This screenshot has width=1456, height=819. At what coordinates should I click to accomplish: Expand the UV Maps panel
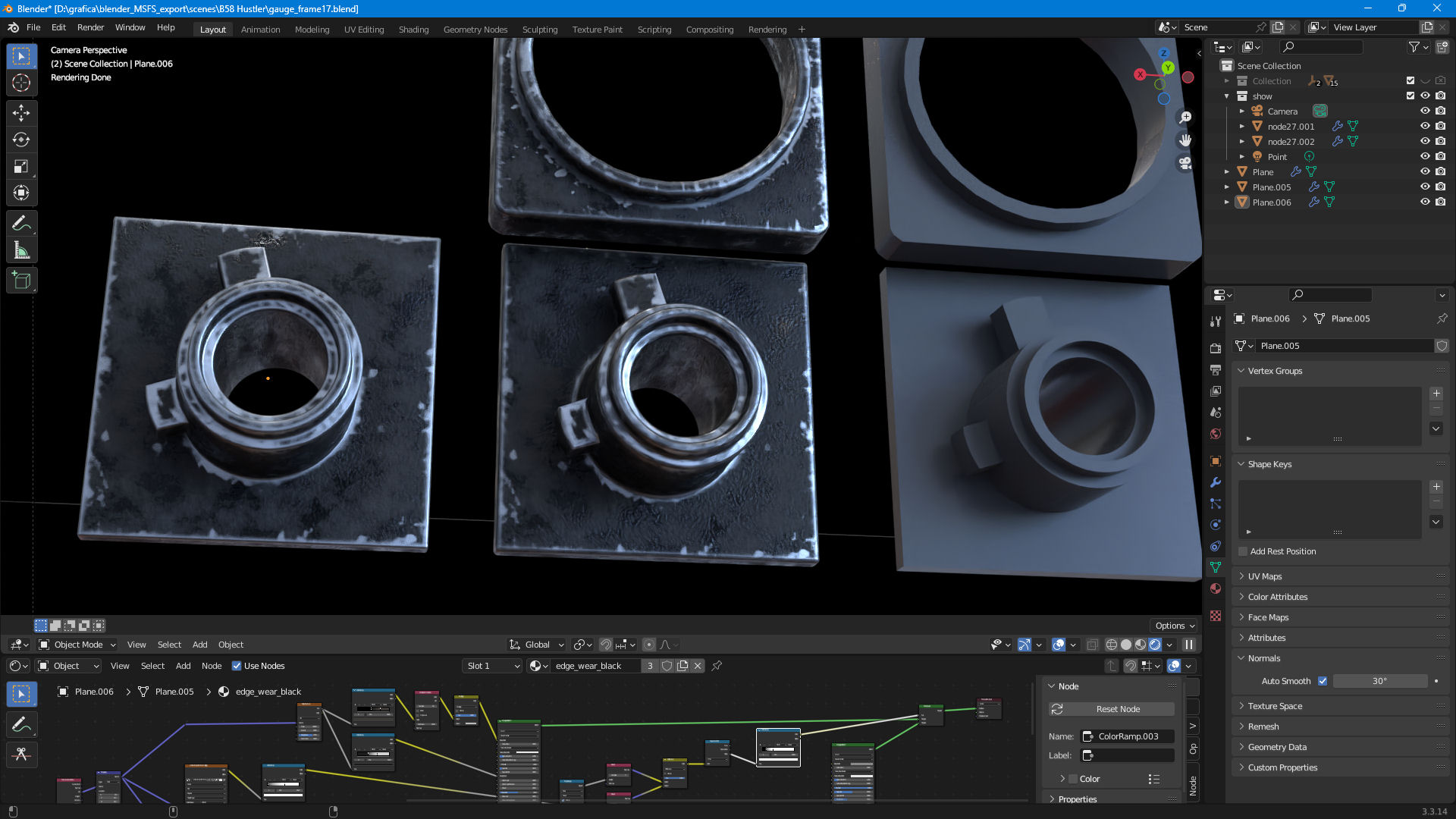[1264, 576]
